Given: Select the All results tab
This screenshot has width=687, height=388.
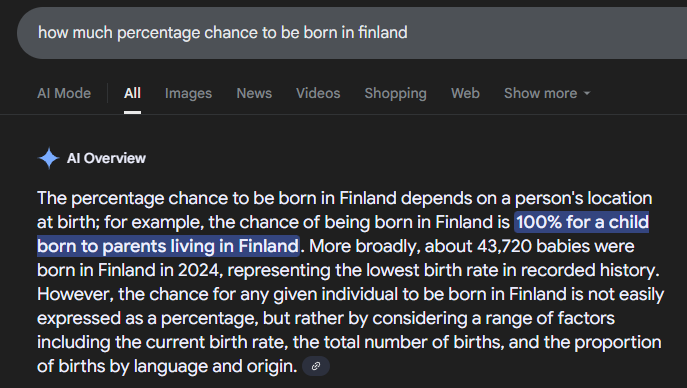Looking at the screenshot, I should (x=132, y=93).
